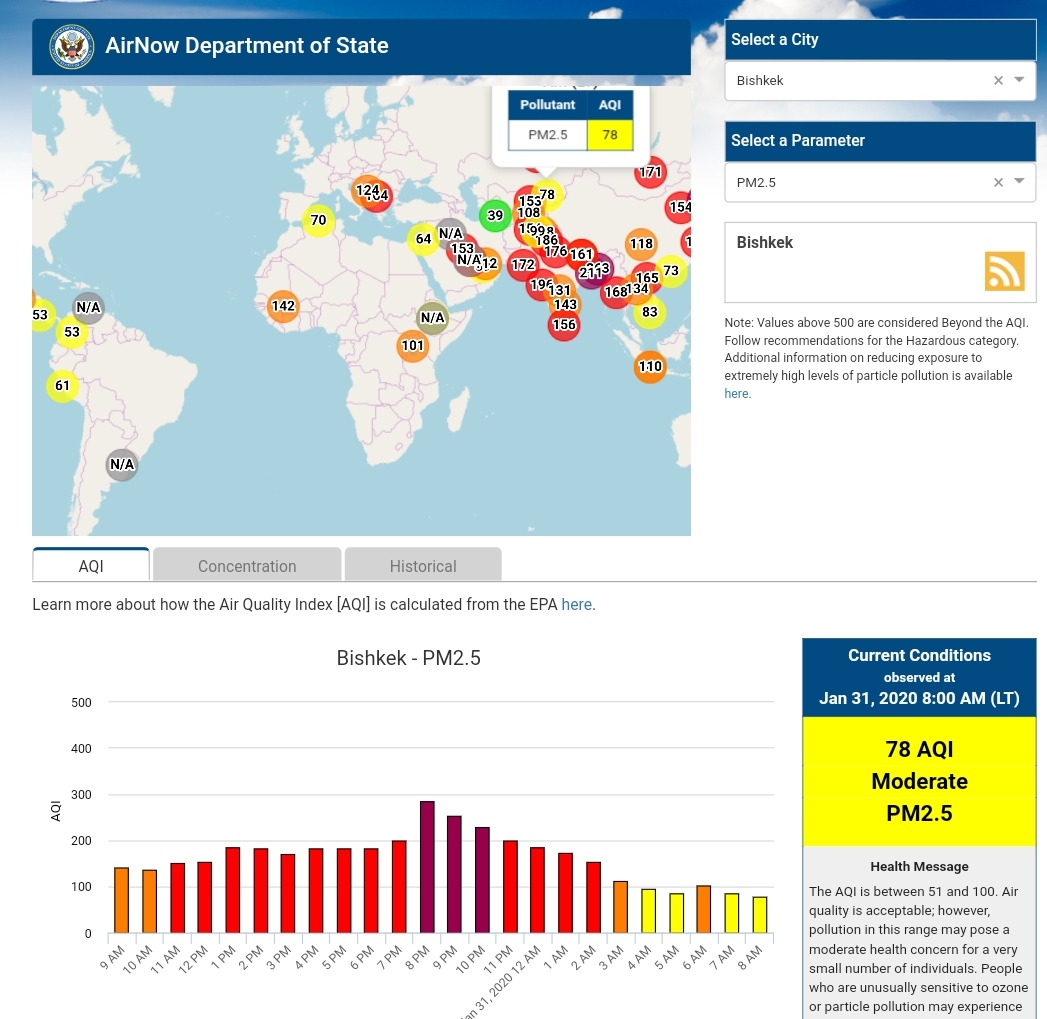Select the orange 101 AQI map marker
The height and width of the screenshot is (1019, 1047).
(412, 346)
